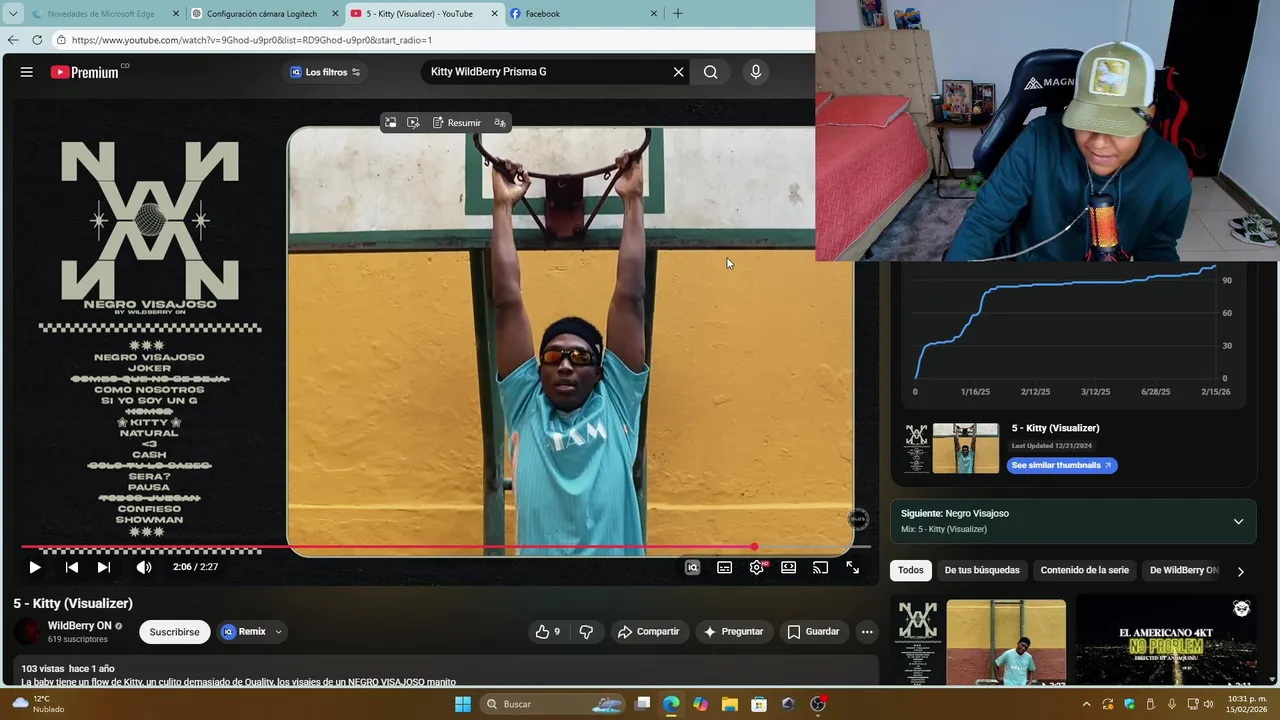
Task: Show more filter chips arrow
Action: click(1240, 571)
